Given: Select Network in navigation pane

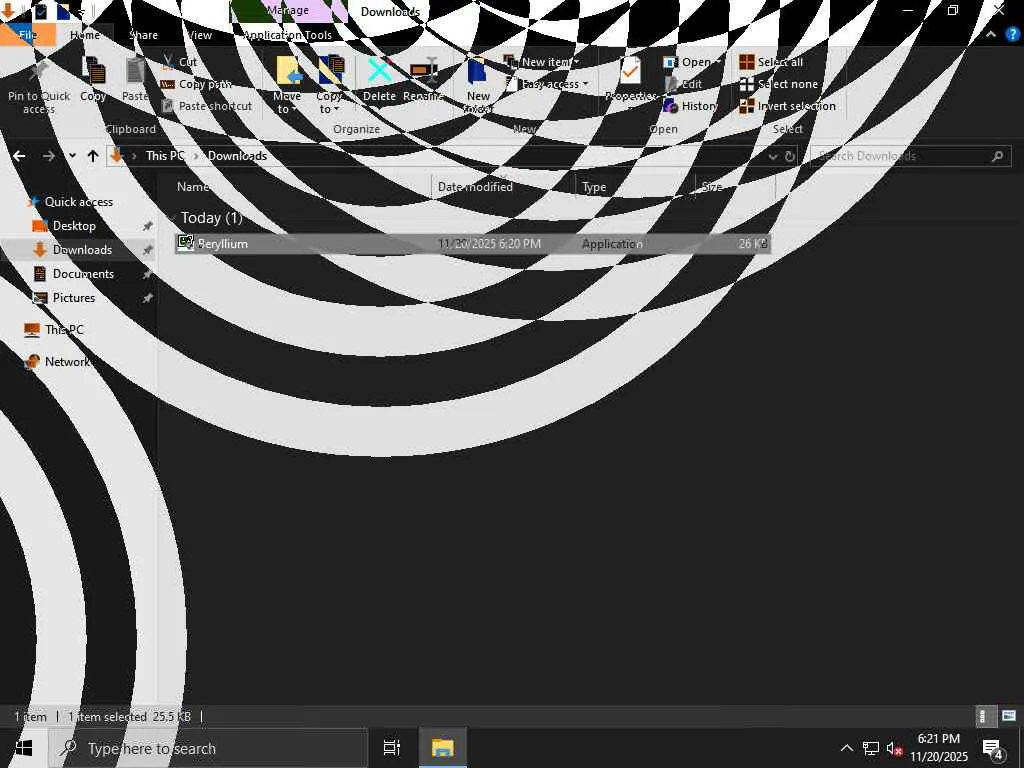Looking at the screenshot, I should tap(67, 362).
